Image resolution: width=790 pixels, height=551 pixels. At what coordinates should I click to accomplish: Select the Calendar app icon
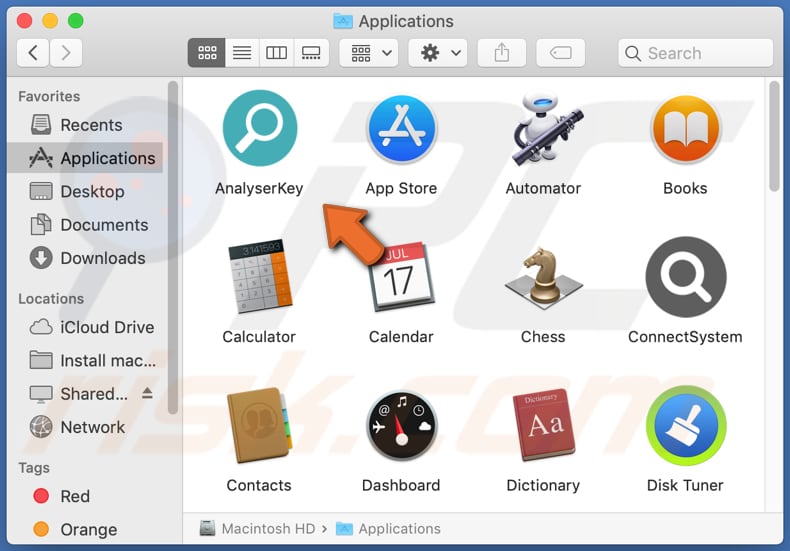click(402, 277)
